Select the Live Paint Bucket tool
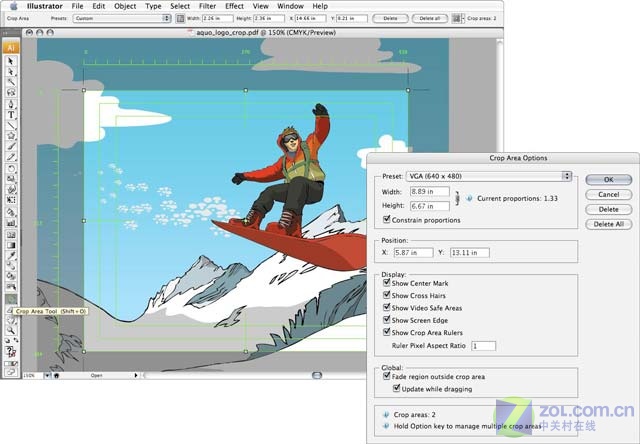 tap(11, 277)
